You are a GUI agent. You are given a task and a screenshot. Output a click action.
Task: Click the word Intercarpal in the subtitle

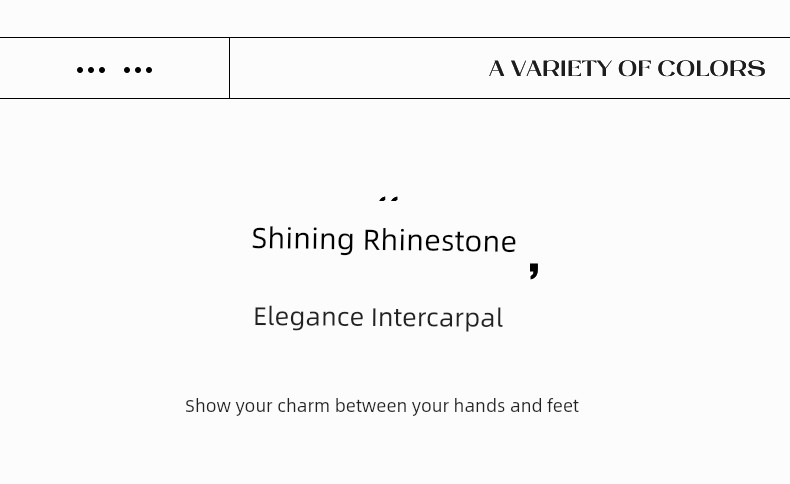coord(437,318)
